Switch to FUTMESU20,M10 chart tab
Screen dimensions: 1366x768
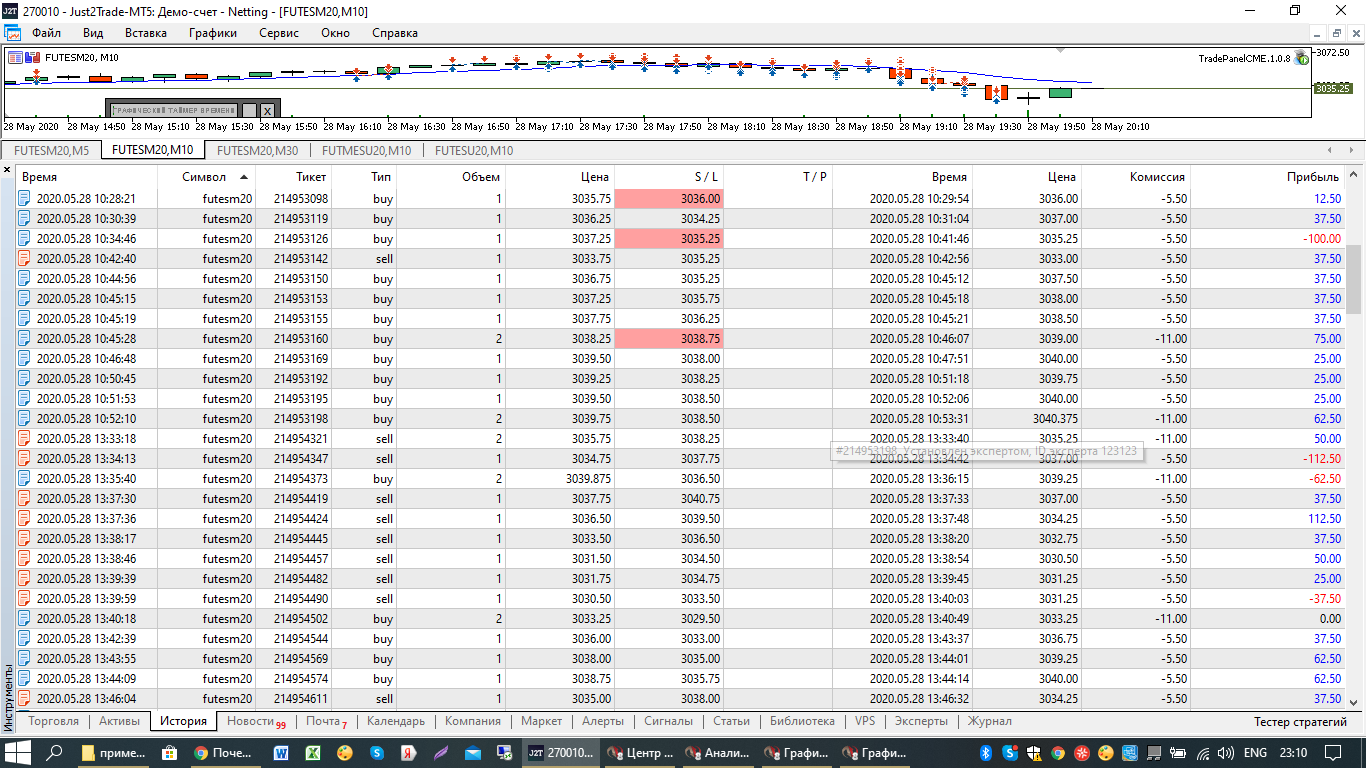click(366, 150)
